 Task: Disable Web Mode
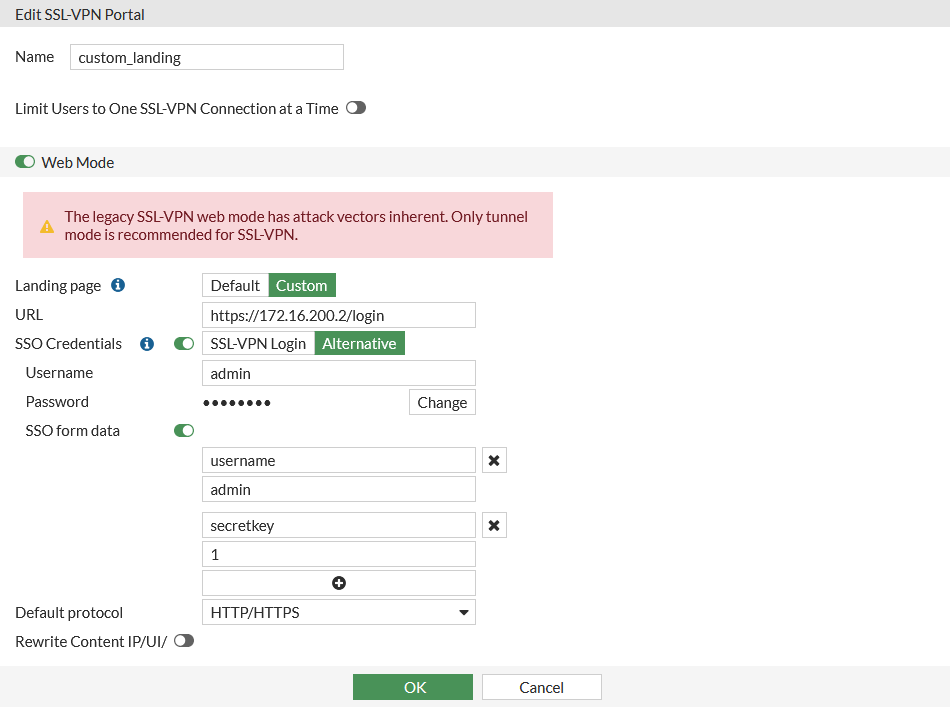(24, 161)
